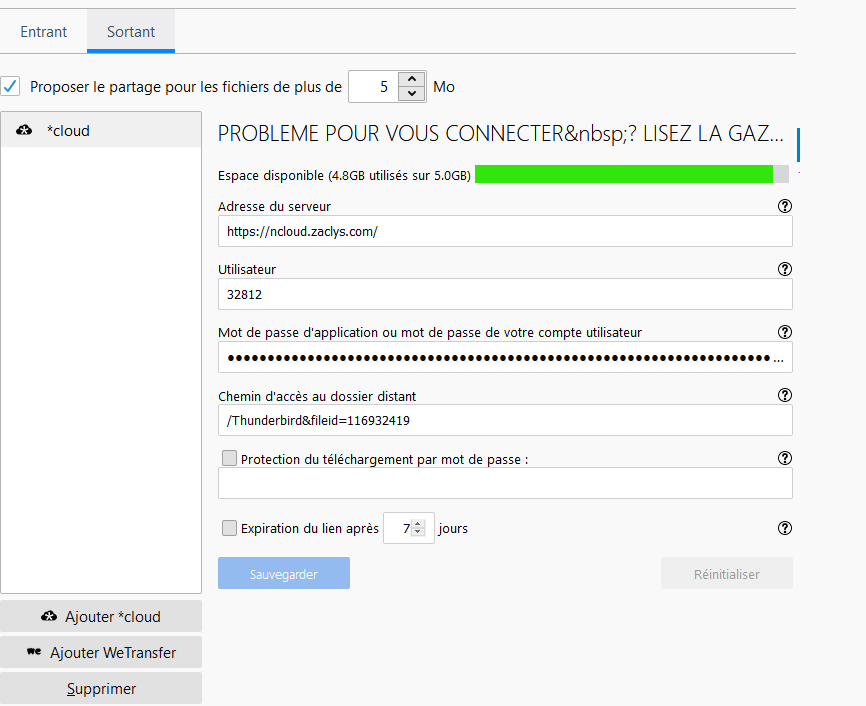Open help icon for Mot de passe field

click(x=784, y=332)
